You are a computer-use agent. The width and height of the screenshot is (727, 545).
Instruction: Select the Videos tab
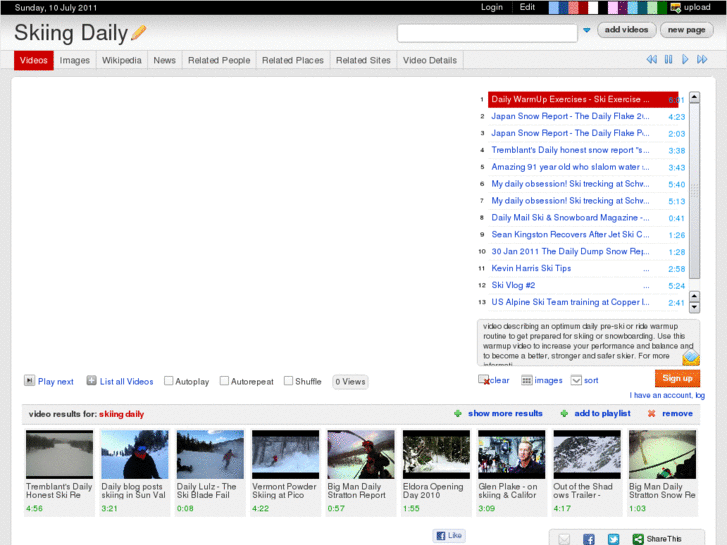33,60
